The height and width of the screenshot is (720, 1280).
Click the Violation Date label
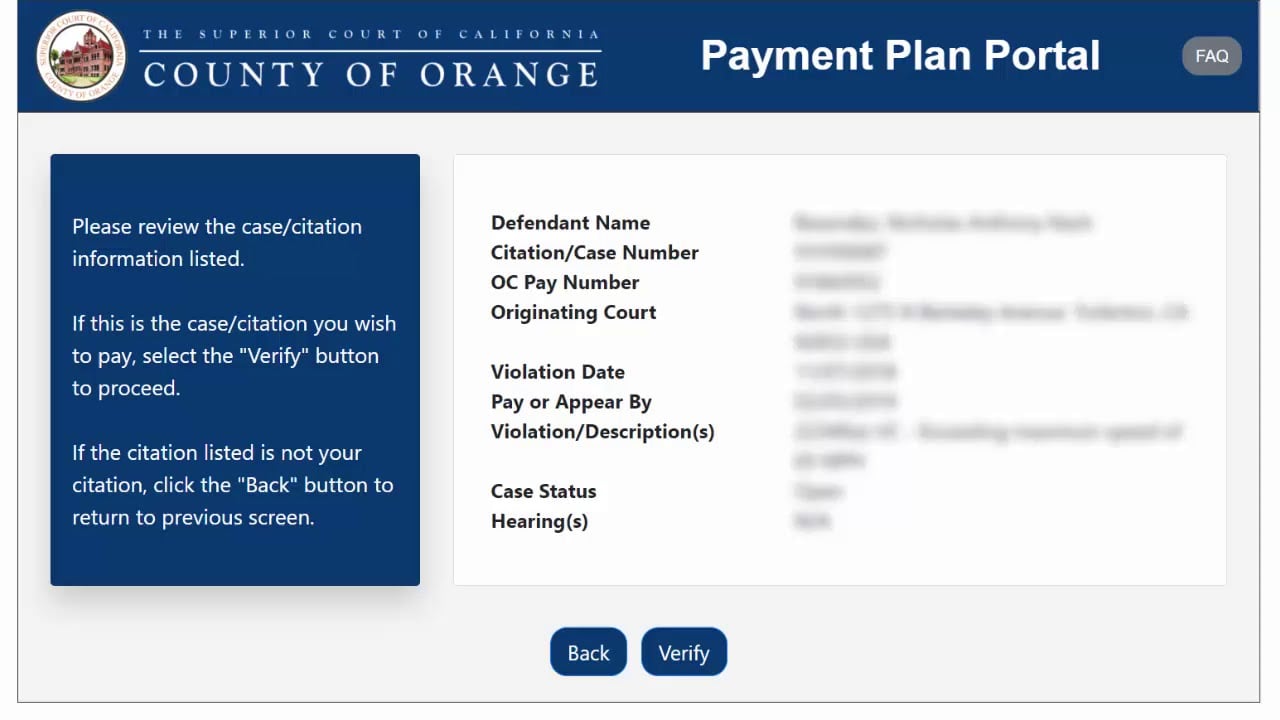click(557, 371)
